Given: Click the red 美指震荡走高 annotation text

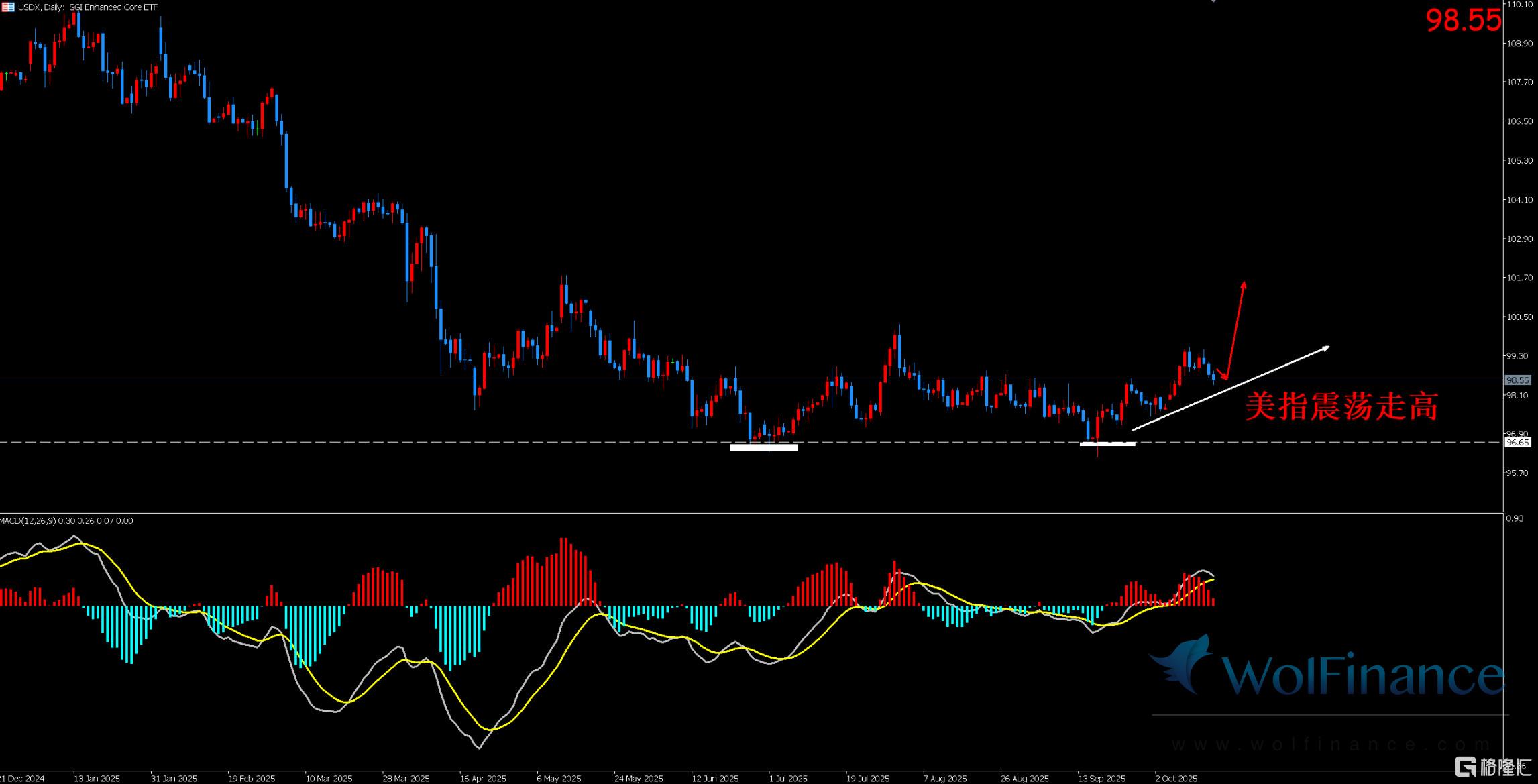Looking at the screenshot, I should [1341, 406].
